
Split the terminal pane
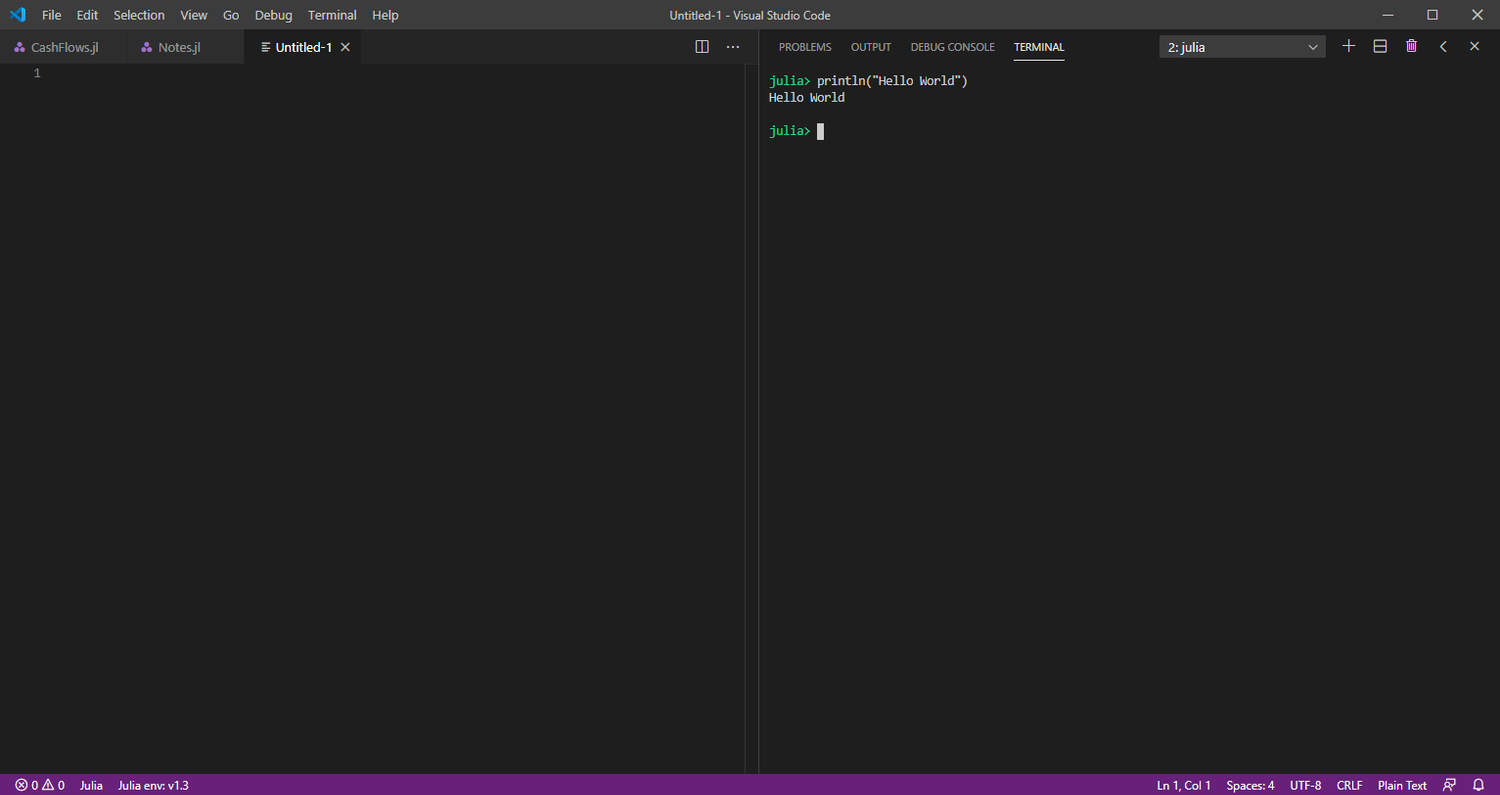pyautogui.click(x=1380, y=46)
